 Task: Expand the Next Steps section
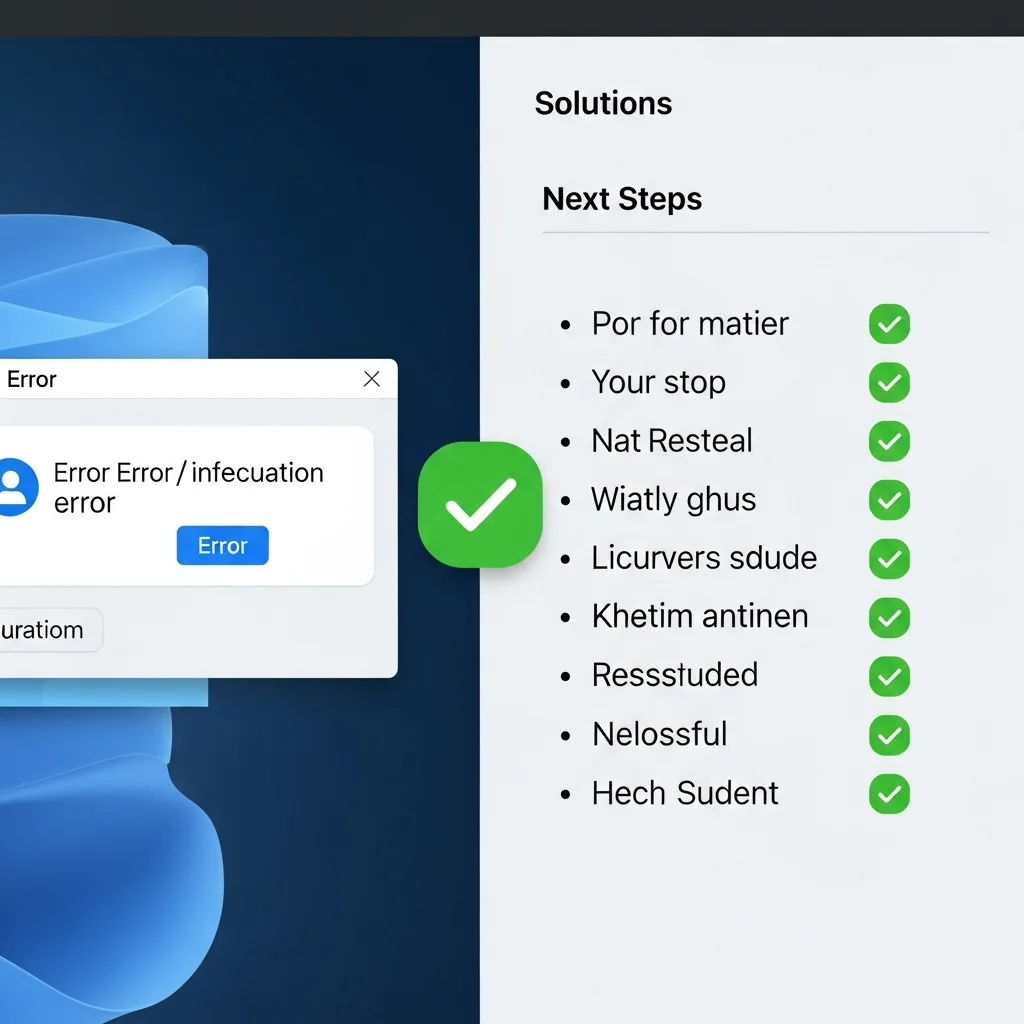click(x=621, y=199)
